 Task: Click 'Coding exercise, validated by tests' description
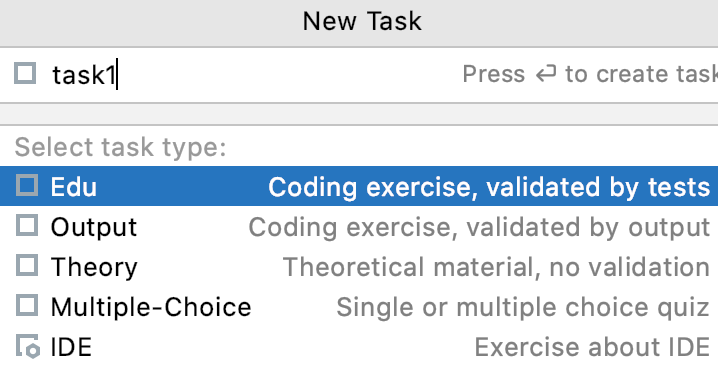pyautogui.click(x=489, y=187)
